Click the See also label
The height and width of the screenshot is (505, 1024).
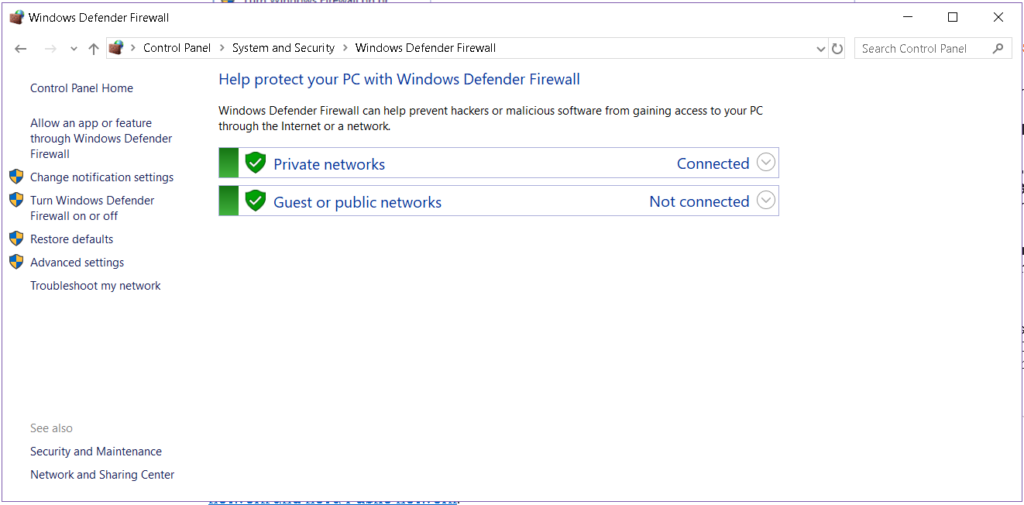point(52,428)
